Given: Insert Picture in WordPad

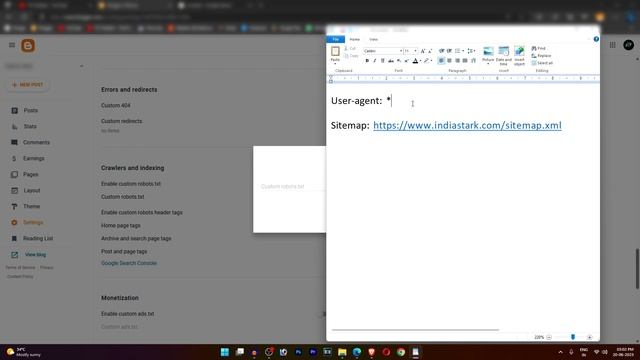Looking at the screenshot, I should (x=488, y=51).
